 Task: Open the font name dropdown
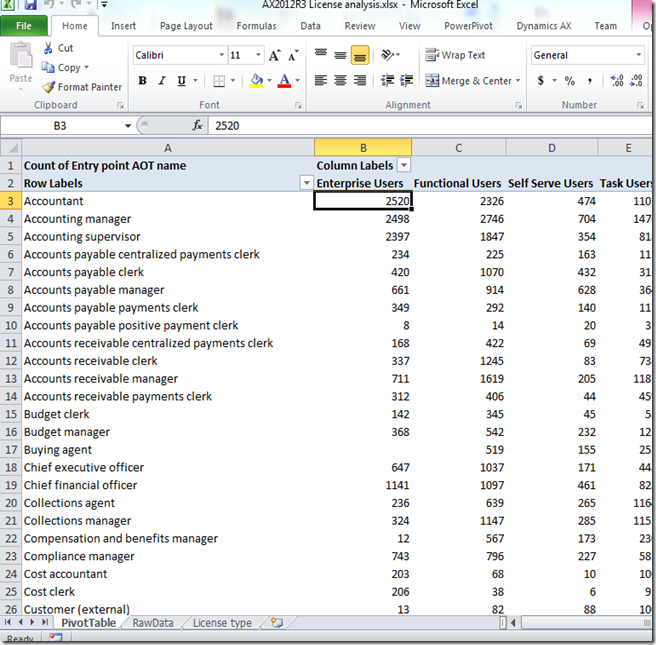(220, 55)
